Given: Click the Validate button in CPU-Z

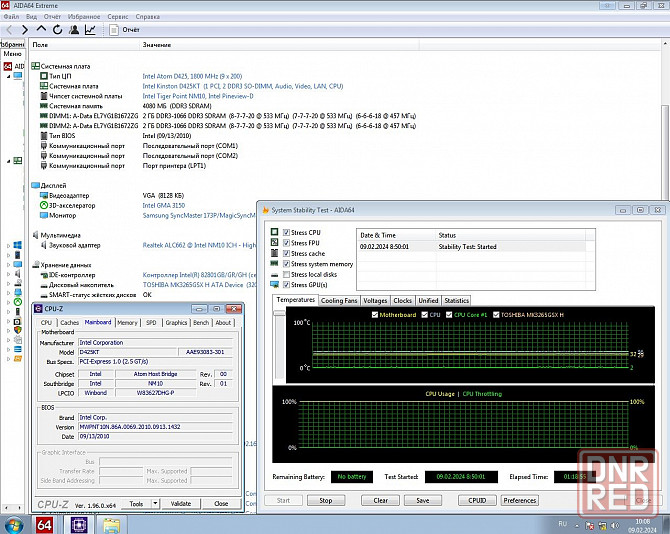Looking at the screenshot, I should (x=181, y=504).
